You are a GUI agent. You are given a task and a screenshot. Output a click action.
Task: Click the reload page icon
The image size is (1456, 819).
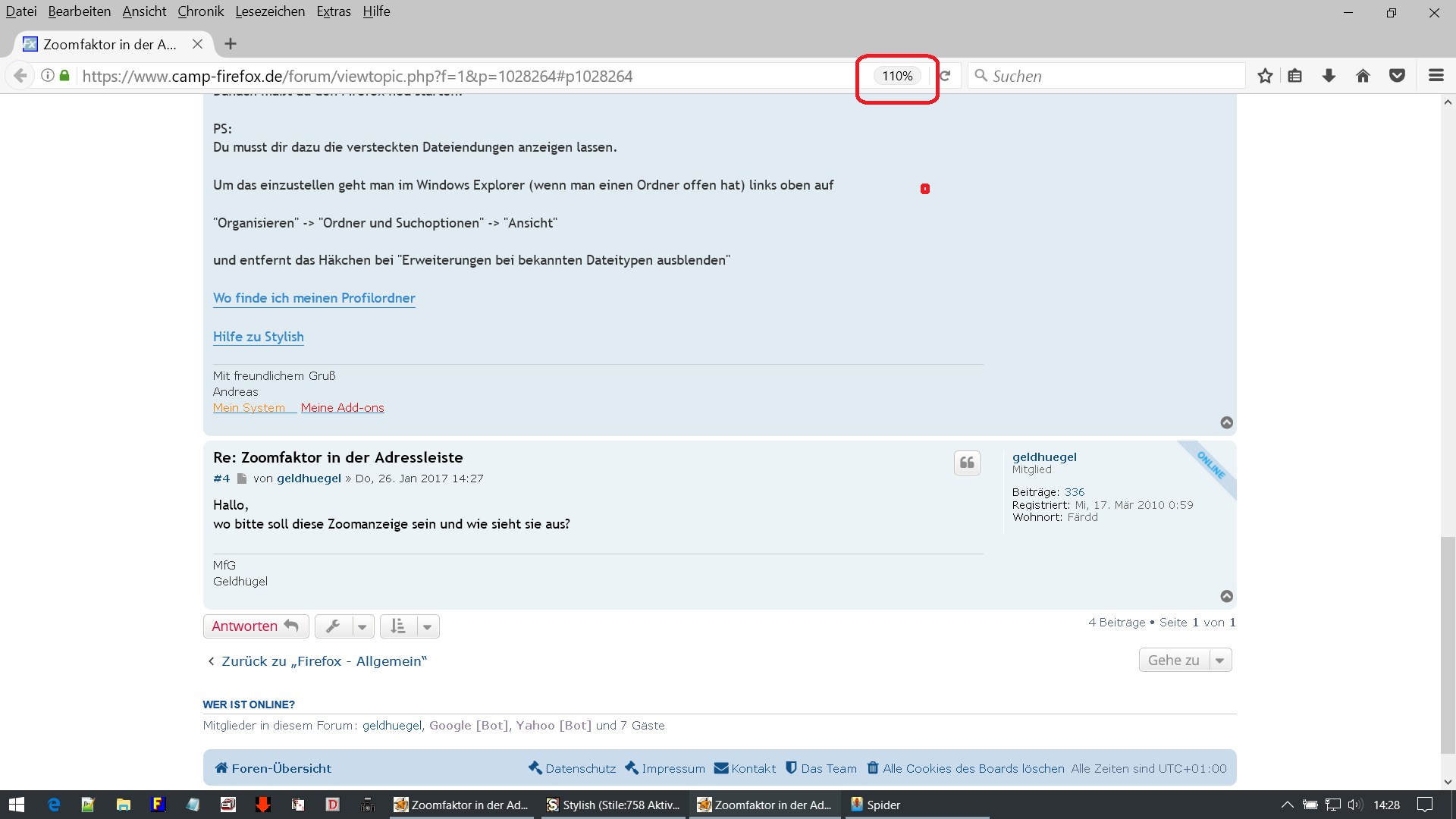click(x=946, y=76)
